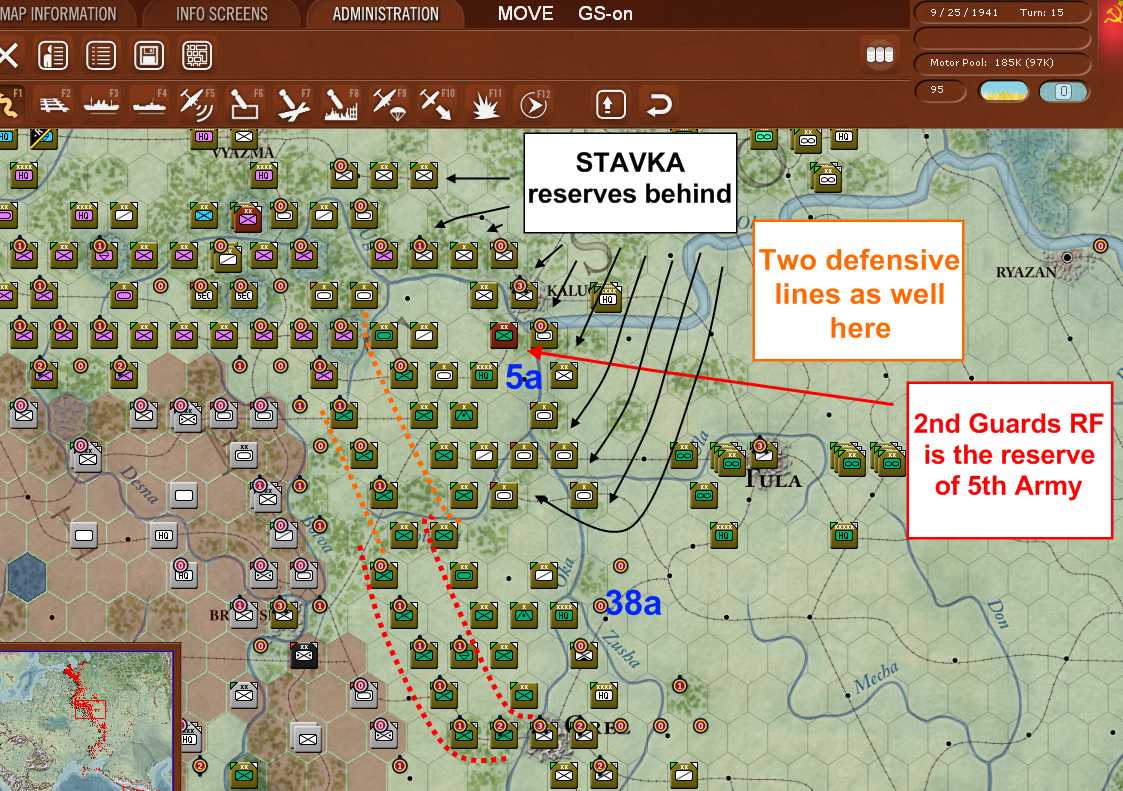Open air reconnaissance mode (F5)
The height and width of the screenshot is (791, 1123).
coord(196,103)
